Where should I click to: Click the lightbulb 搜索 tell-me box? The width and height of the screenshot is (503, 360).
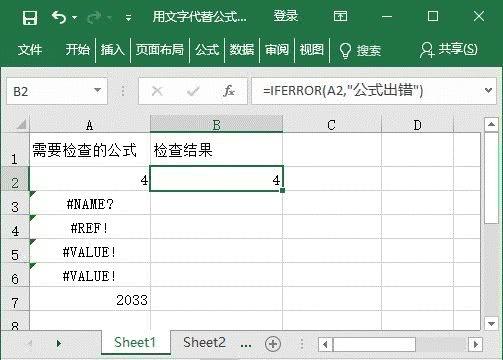pyautogui.click(x=360, y=50)
